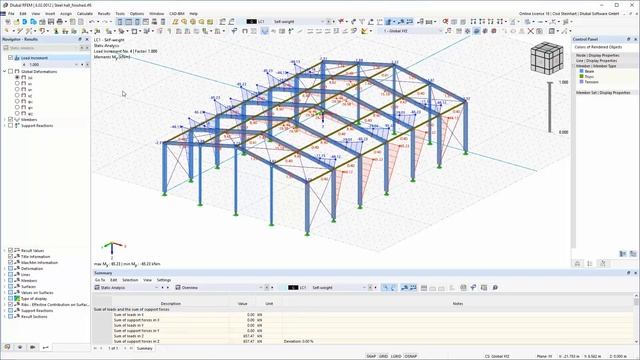This screenshot has height=360, width=640.
Task: Click the blue cloud/model icon in top toolbar
Action: point(25,22)
